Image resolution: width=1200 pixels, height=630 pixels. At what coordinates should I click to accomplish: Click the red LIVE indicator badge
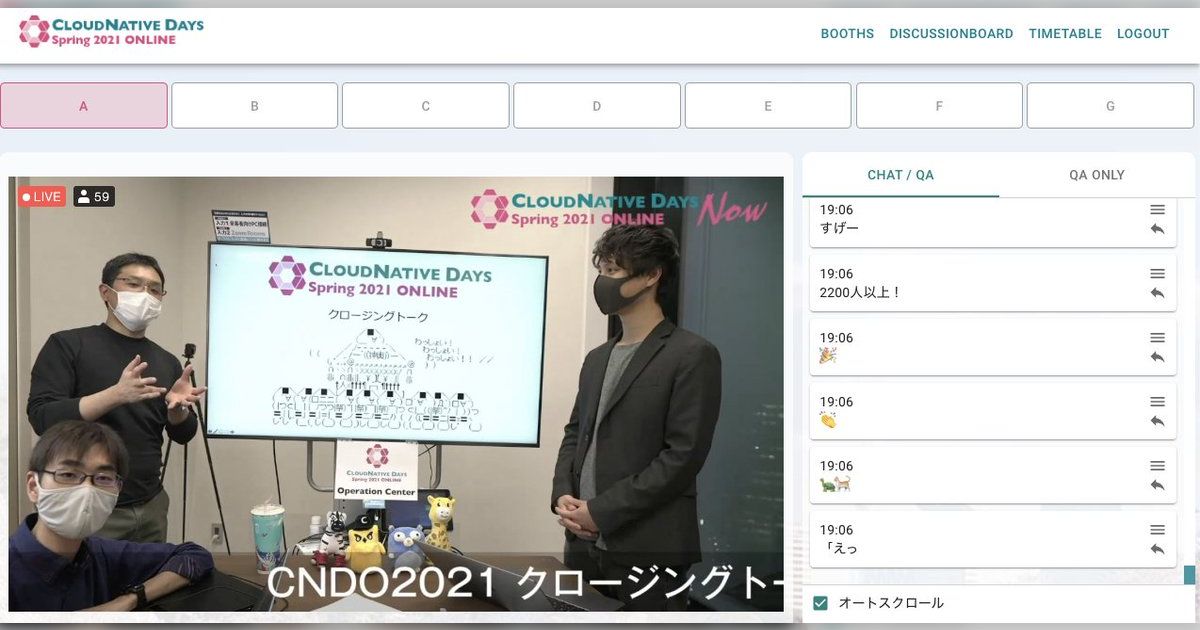tap(40, 197)
